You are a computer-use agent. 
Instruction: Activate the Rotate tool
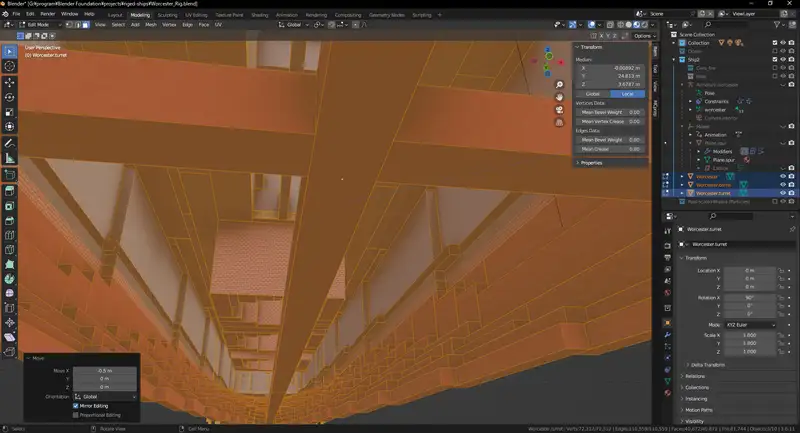(9, 97)
